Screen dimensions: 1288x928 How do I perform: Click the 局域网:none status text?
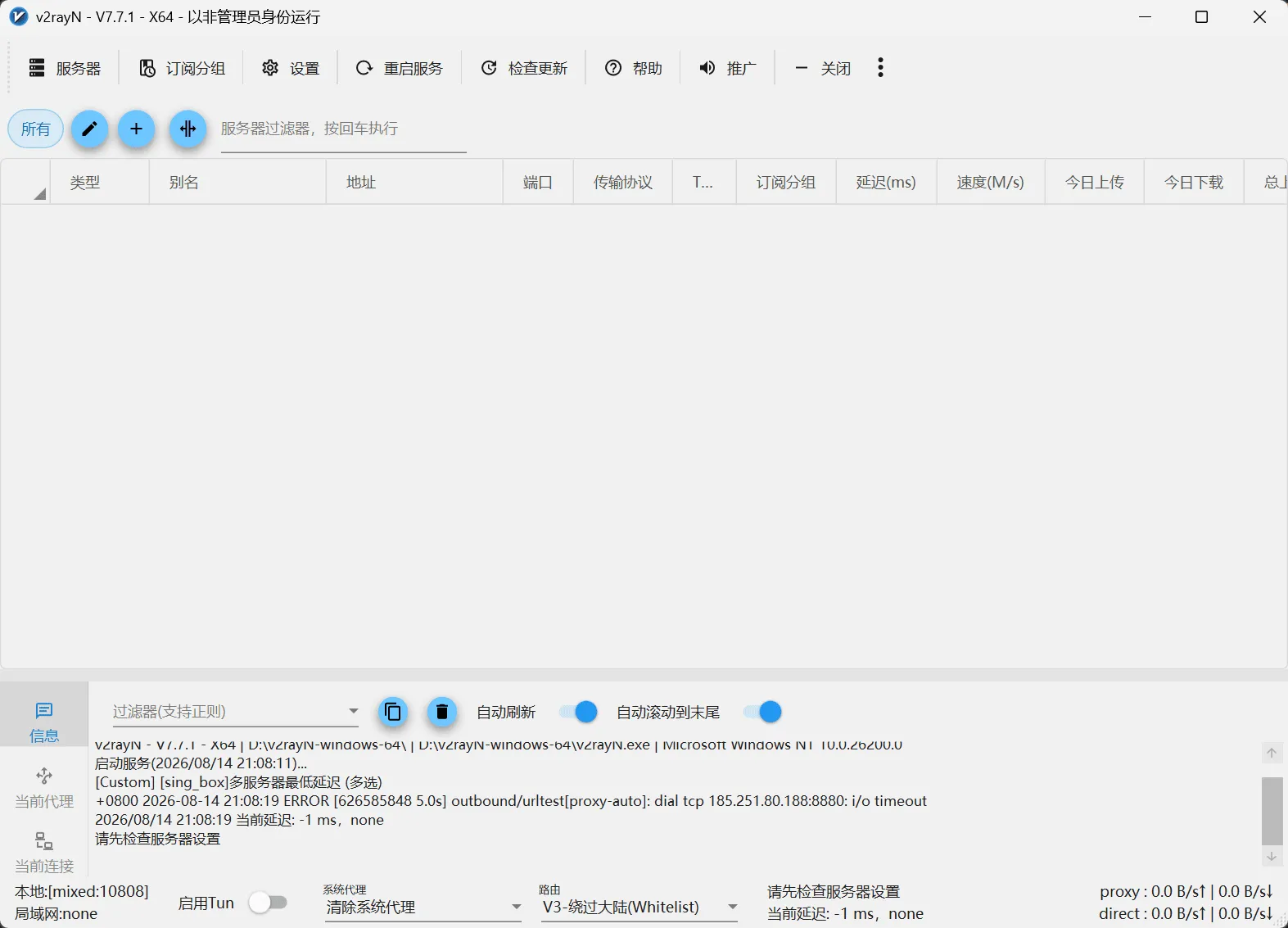tap(56, 913)
